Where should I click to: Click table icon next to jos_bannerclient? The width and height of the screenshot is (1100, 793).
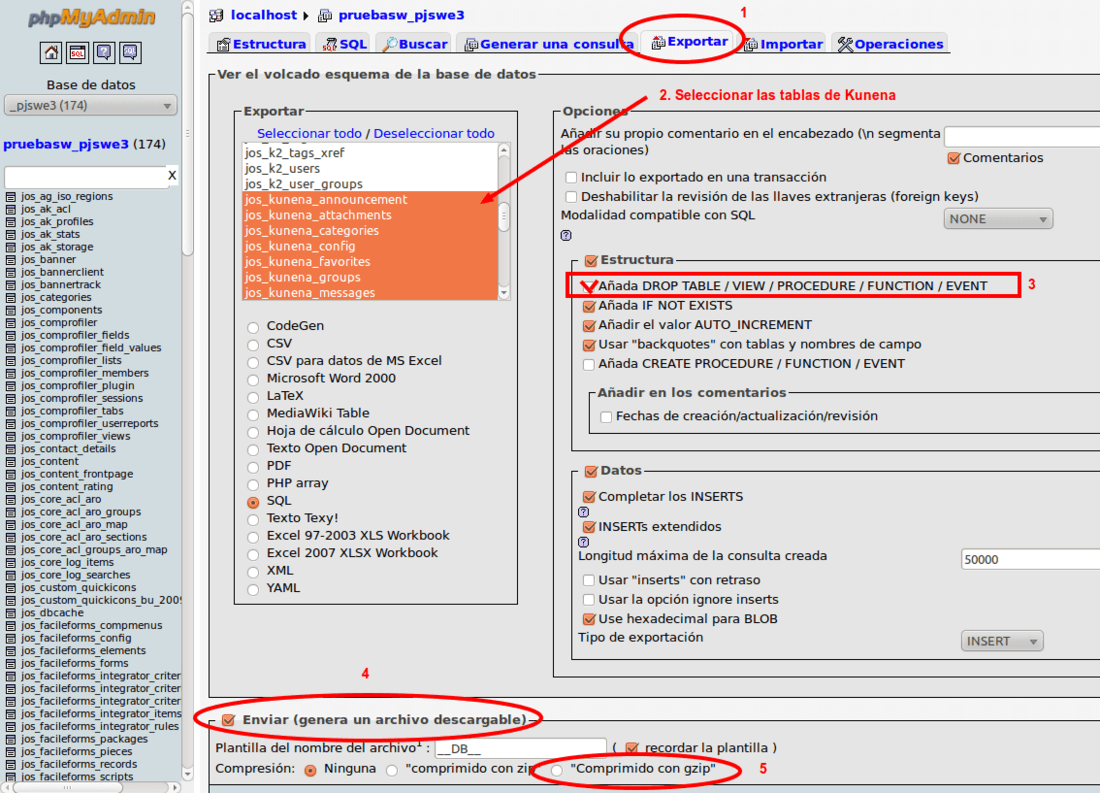coord(11,272)
